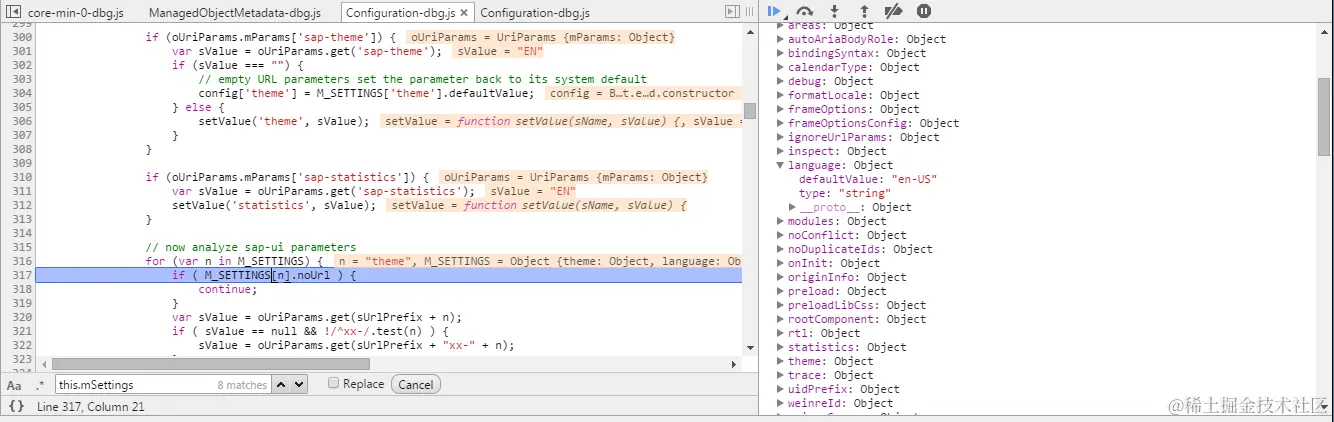This screenshot has height=422, width=1334.
Task: Expand the formatLocale object
Action: [780, 95]
